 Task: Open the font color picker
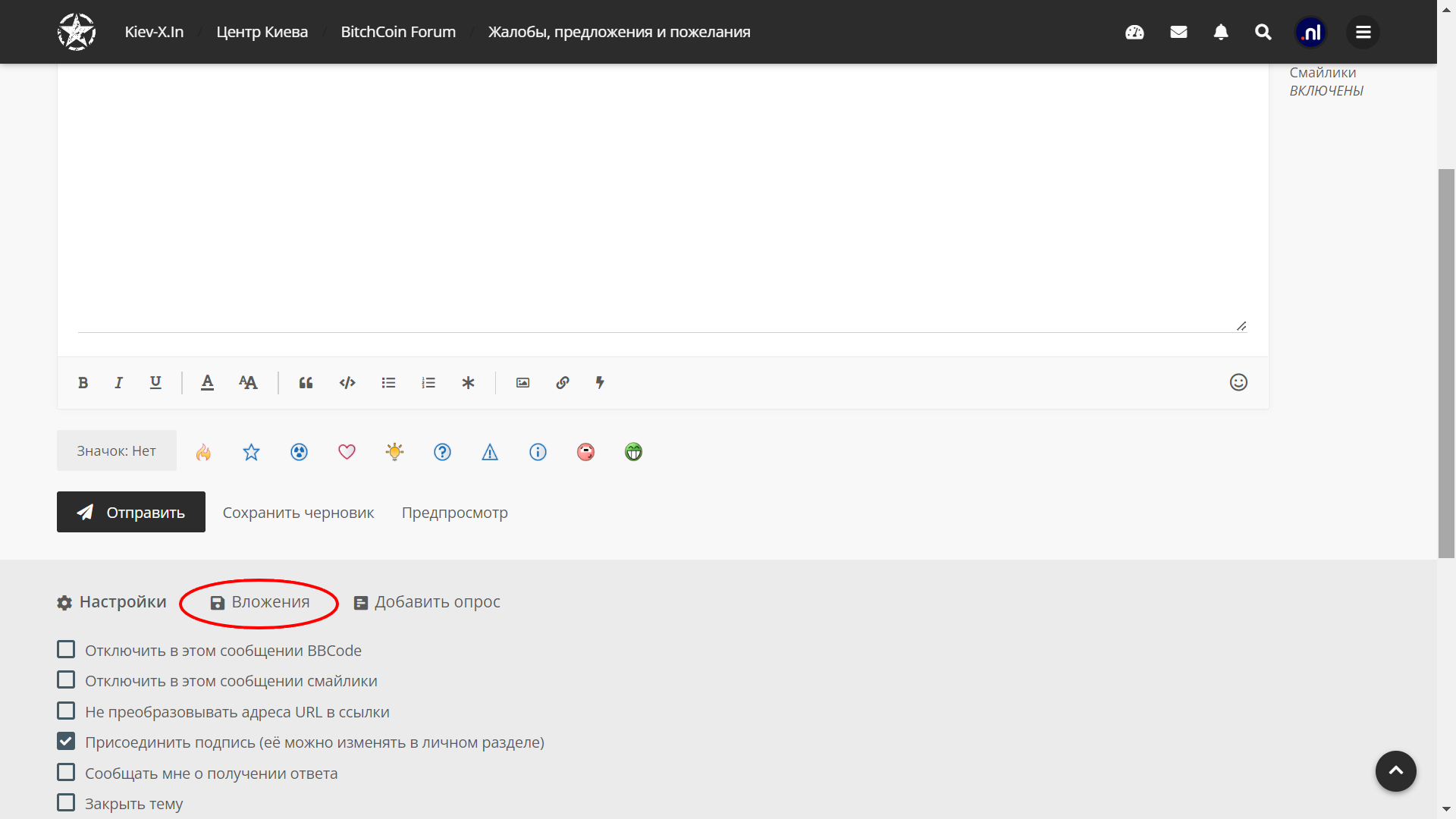(x=207, y=383)
